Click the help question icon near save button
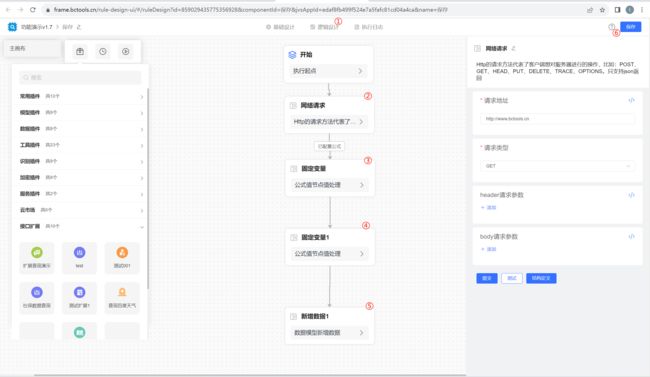The image size is (650, 377). tap(611, 27)
